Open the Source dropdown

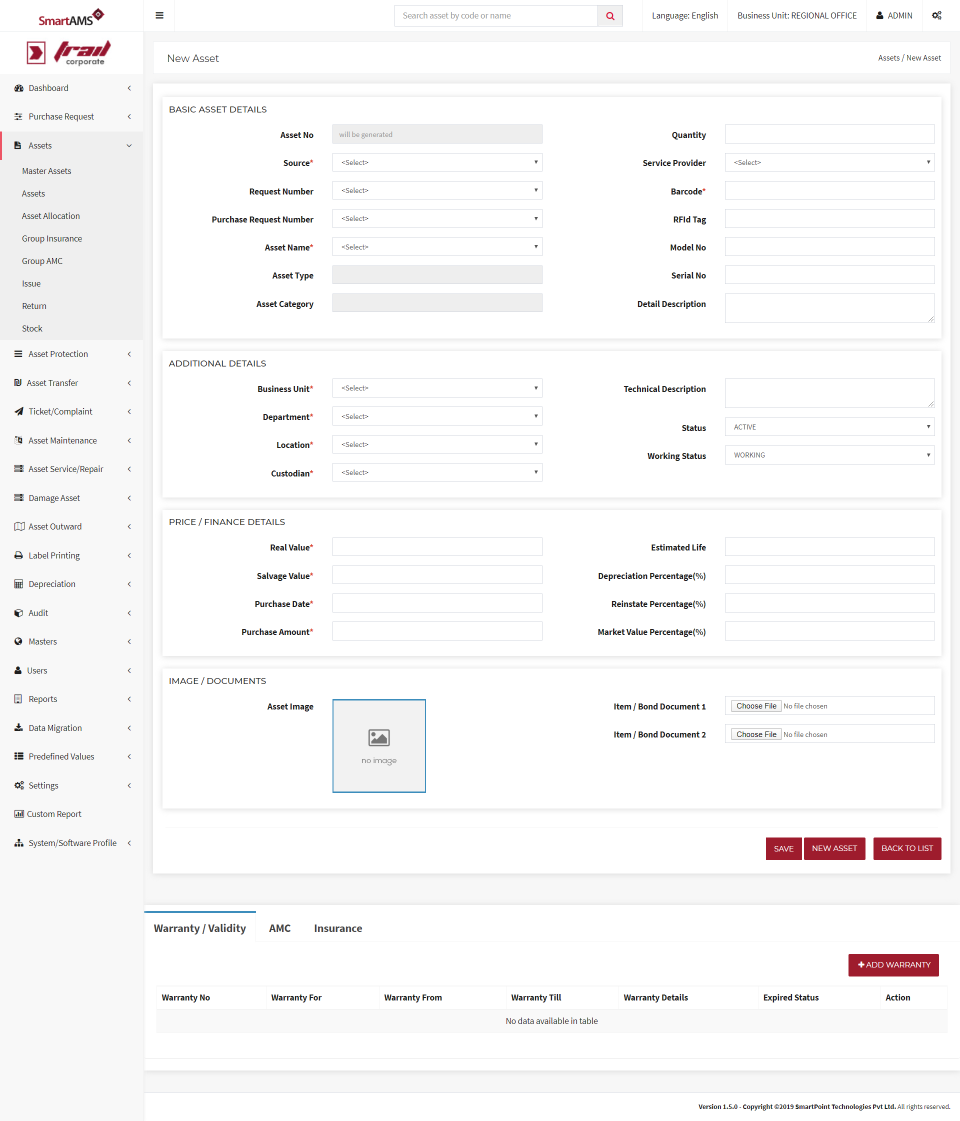click(x=437, y=162)
